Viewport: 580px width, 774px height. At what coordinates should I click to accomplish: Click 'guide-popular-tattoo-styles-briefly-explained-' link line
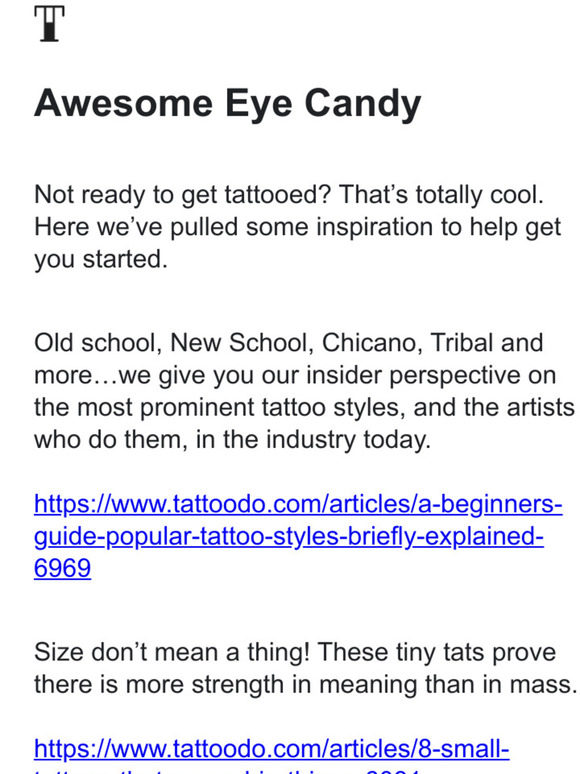(289, 536)
